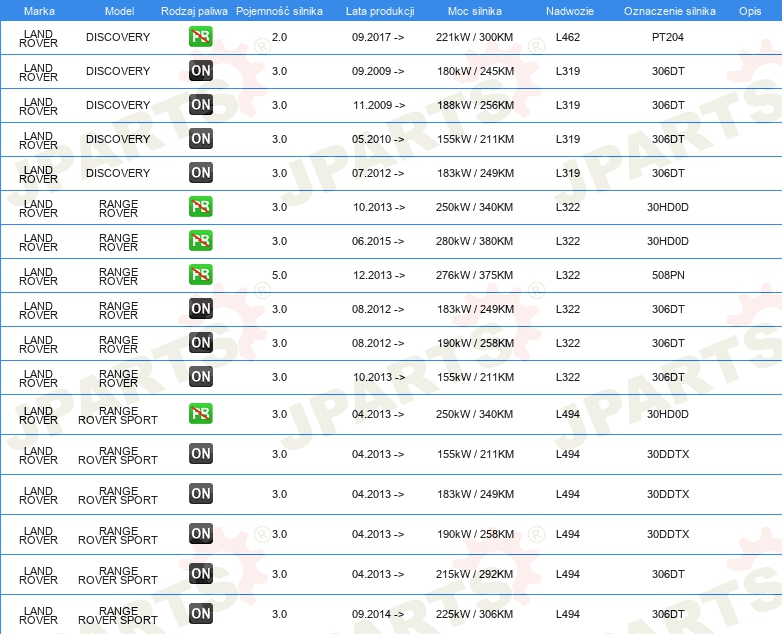Select power value 280kW / 380KM
The height and width of the screenshot is (634, 782).
474,240
